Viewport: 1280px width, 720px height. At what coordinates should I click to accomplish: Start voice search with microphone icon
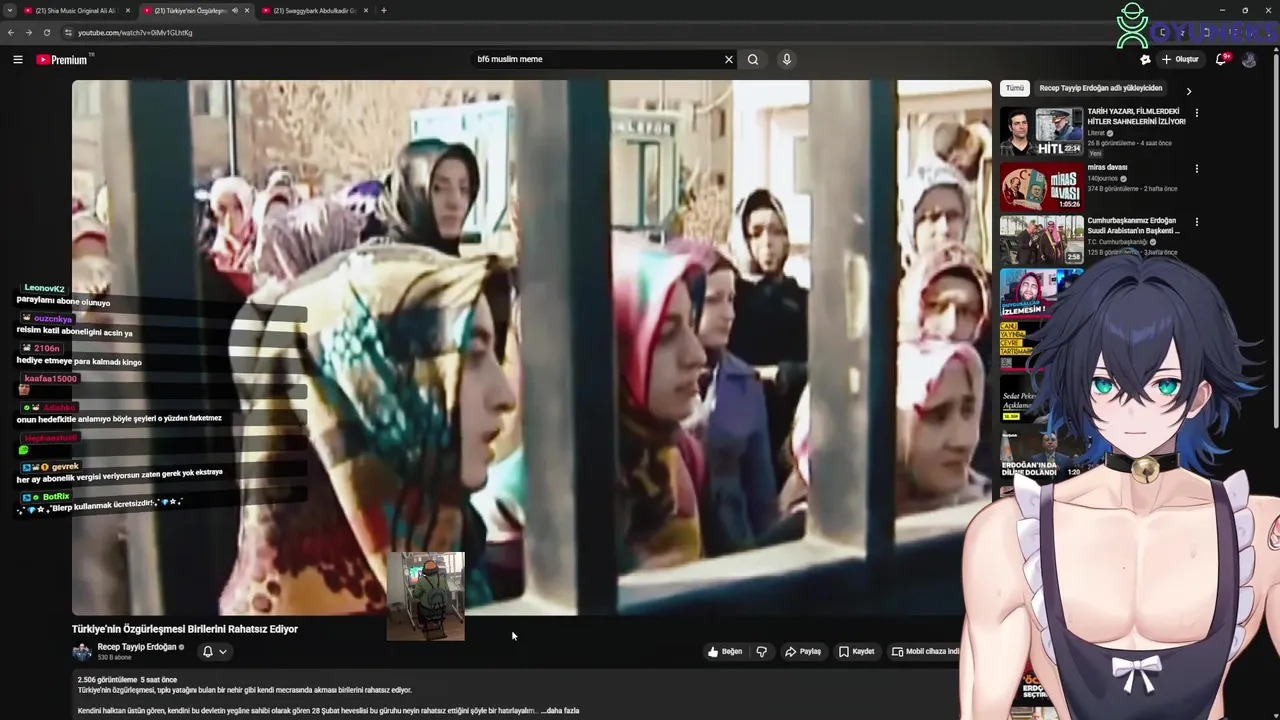coord(787,59)
